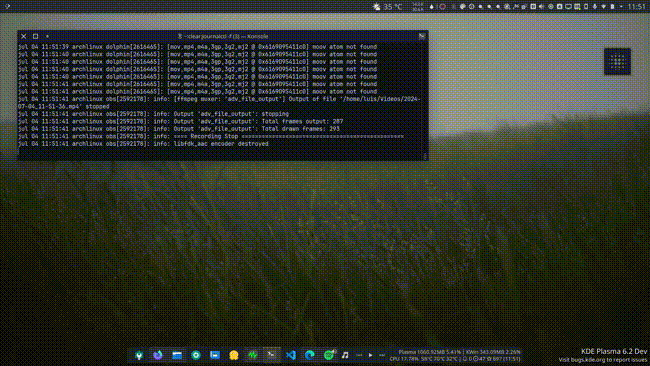Image resolution: width=650 pixels, height=366 pixels.
Task: Open the Wi-Fi network tray icon
Action: (603, 7)
